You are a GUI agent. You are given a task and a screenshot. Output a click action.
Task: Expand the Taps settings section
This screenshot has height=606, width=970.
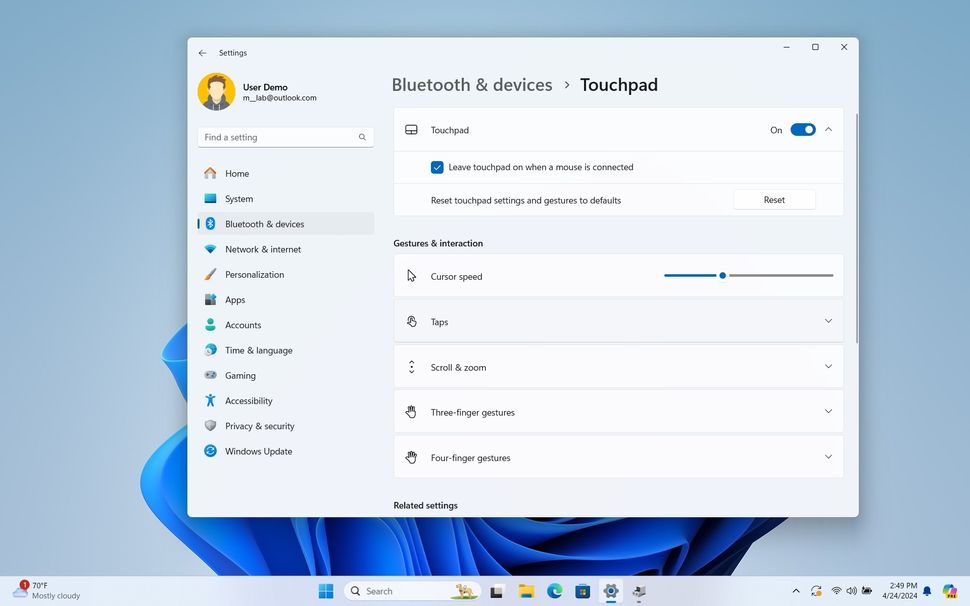pos(828,321)
